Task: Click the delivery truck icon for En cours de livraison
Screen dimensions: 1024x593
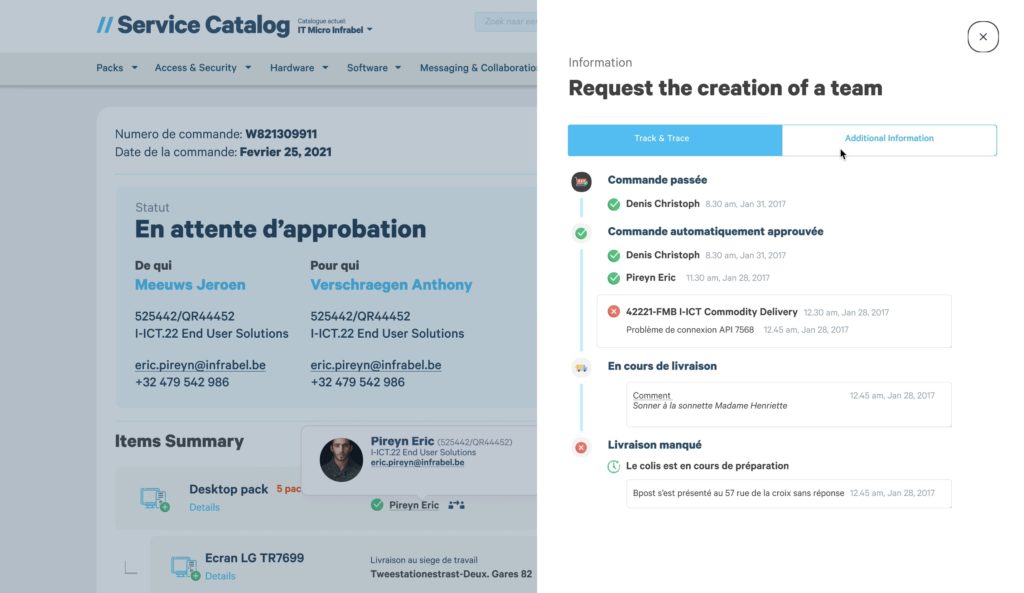Action: click(581, 368)
